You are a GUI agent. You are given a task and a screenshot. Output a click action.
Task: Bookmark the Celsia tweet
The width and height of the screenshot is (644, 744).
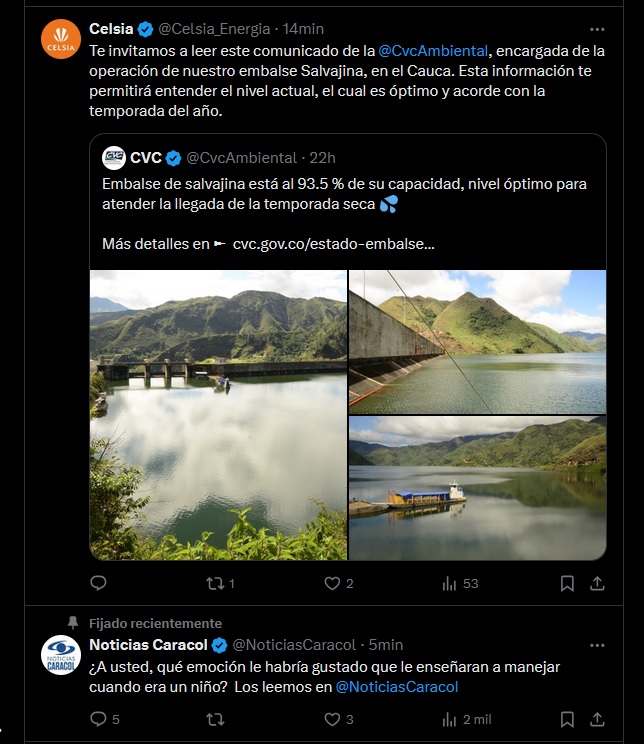567,583
